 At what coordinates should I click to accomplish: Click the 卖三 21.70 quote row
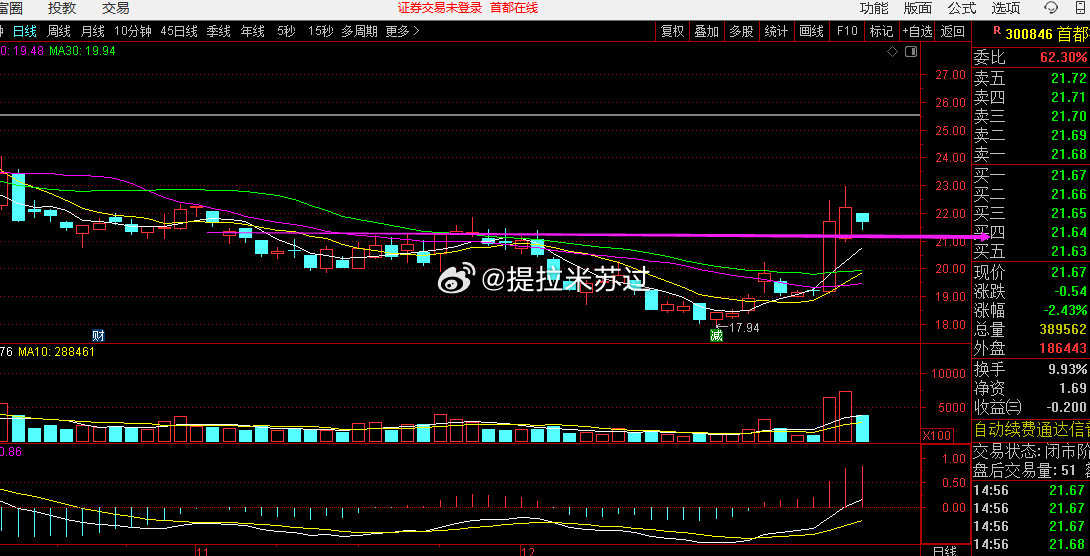(x=1031, y=116)
